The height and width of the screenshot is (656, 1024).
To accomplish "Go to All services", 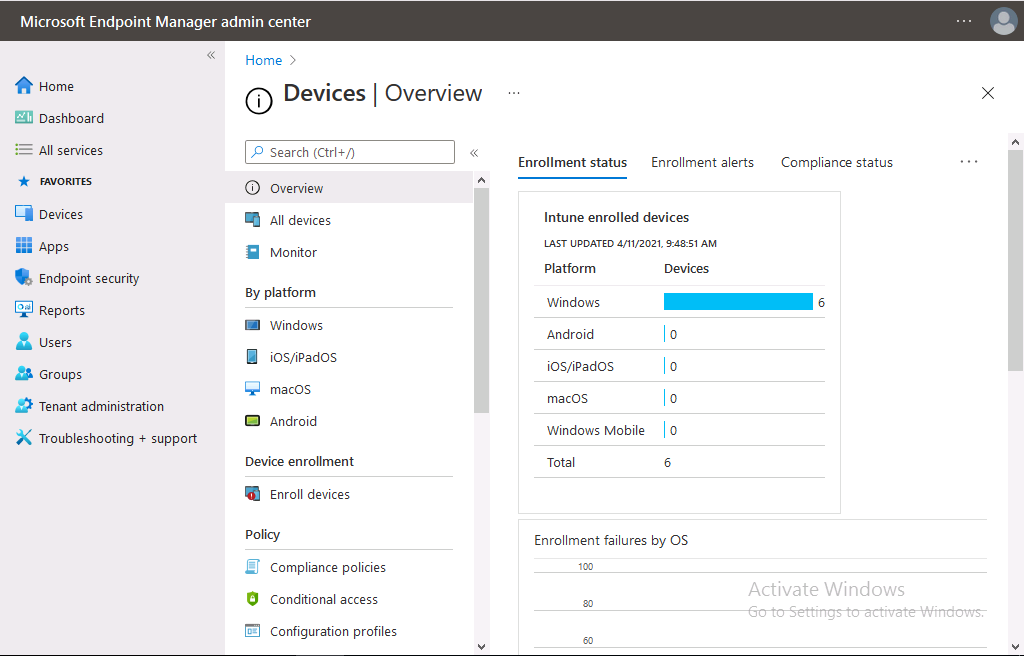I will pos(71,150).
